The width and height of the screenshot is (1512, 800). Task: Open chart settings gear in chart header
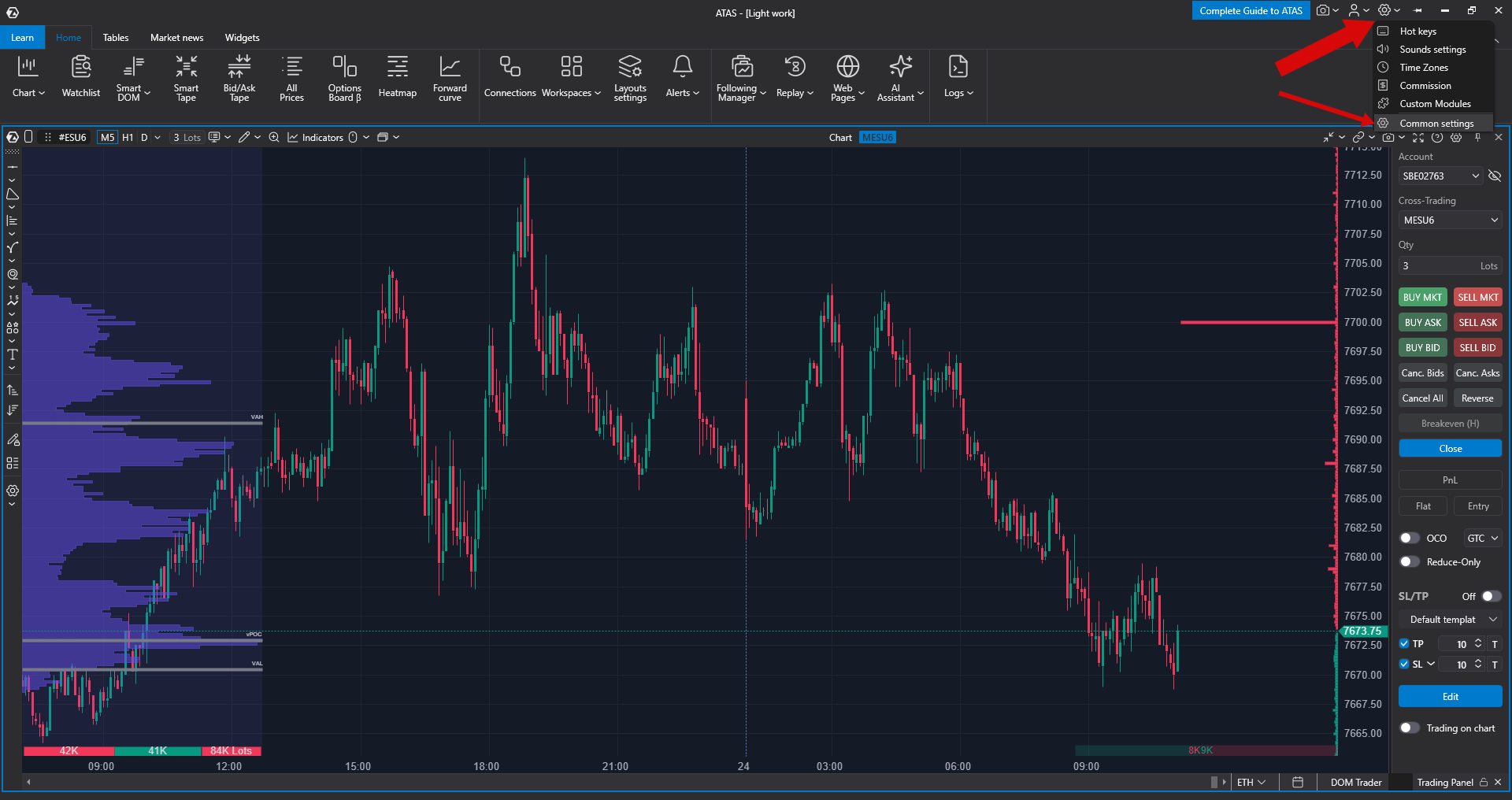tap(1456, 137)
